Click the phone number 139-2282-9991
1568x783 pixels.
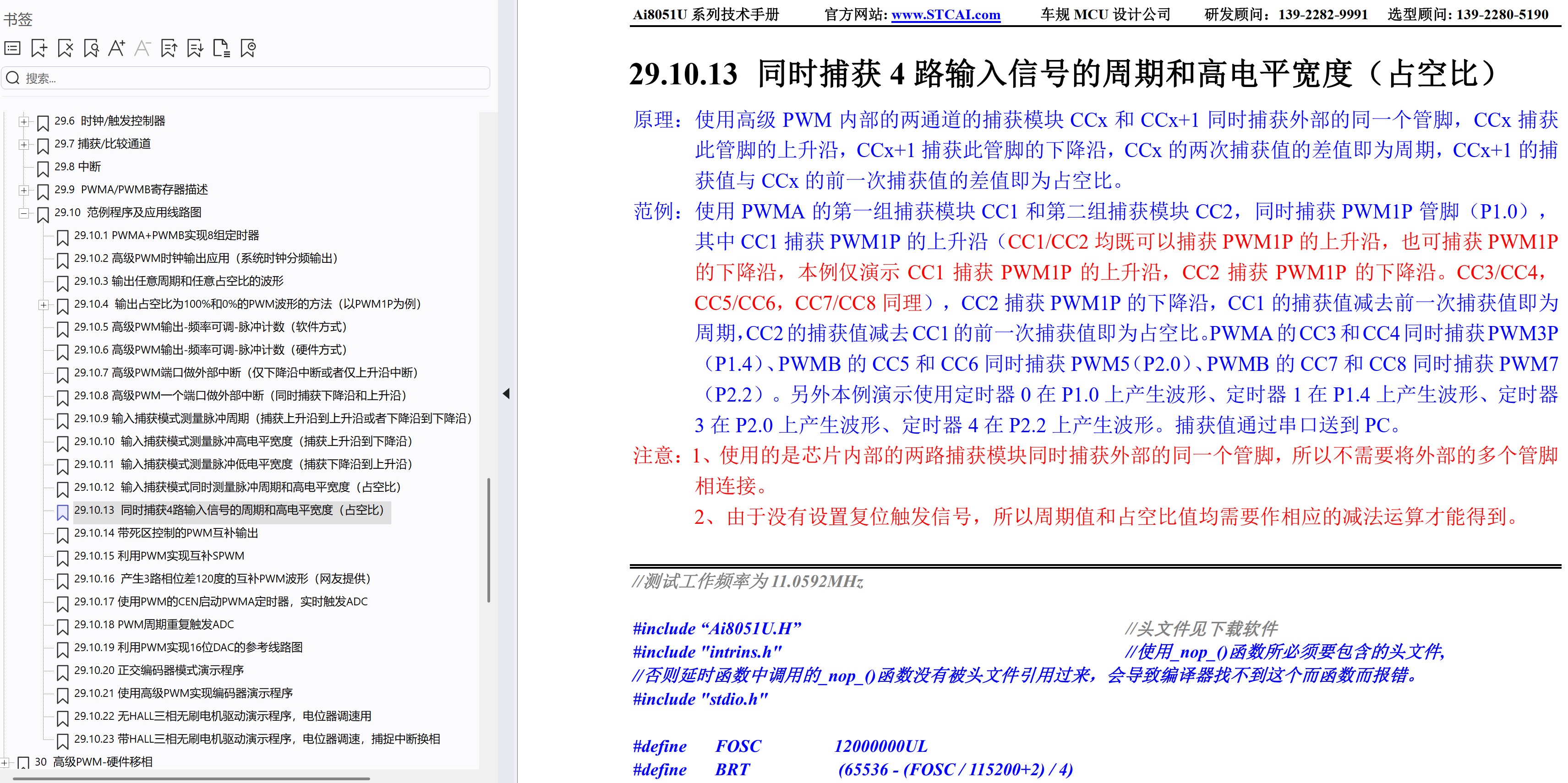click(1323, 15)
